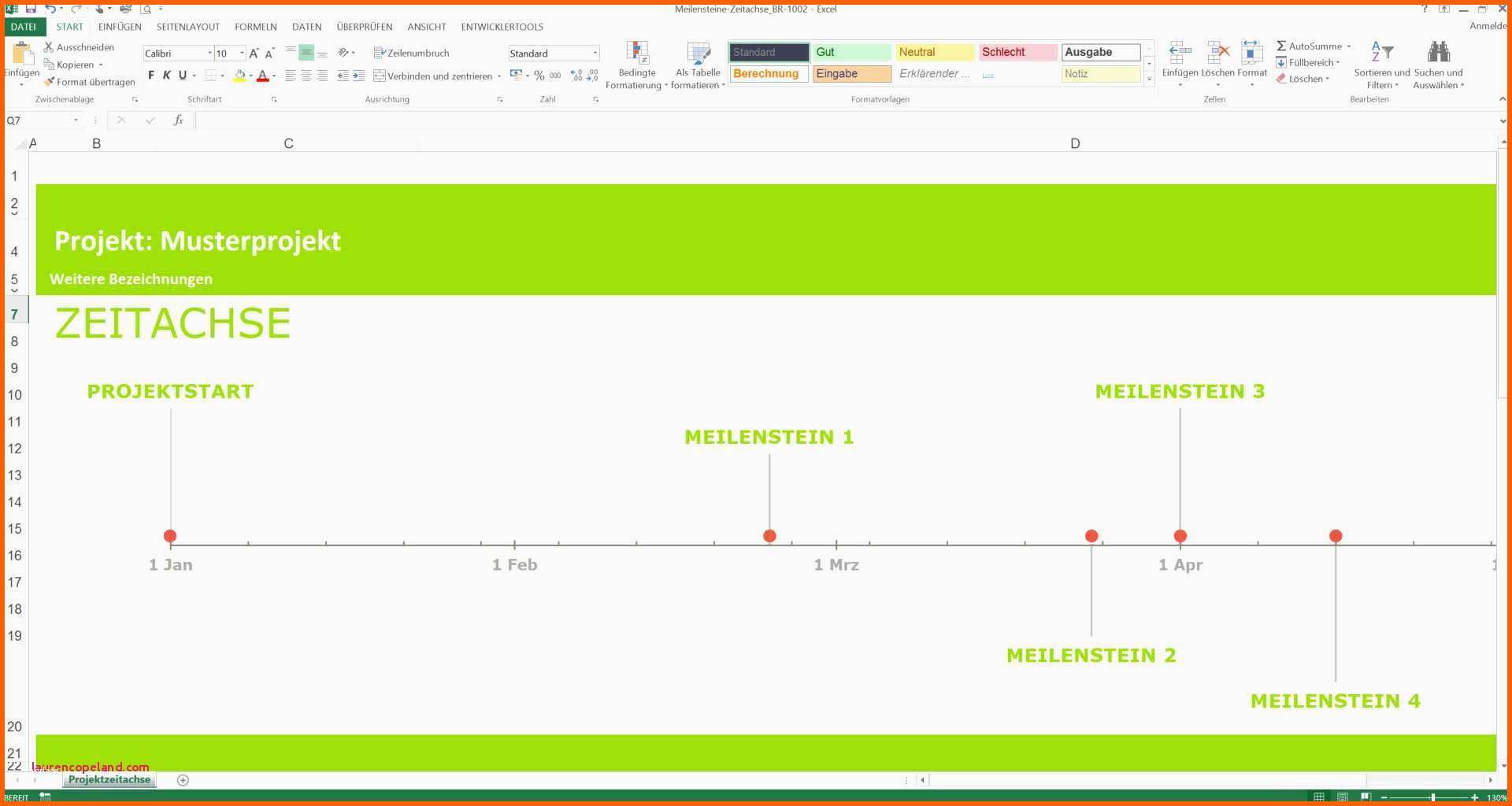Expand the ribbon Löschen clear dropdown
Viewport: 1512px width, 806px height.
(x=1328, y=79)
